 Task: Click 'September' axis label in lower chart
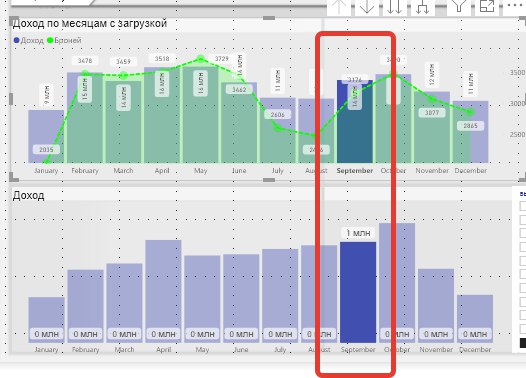point(358,349)
